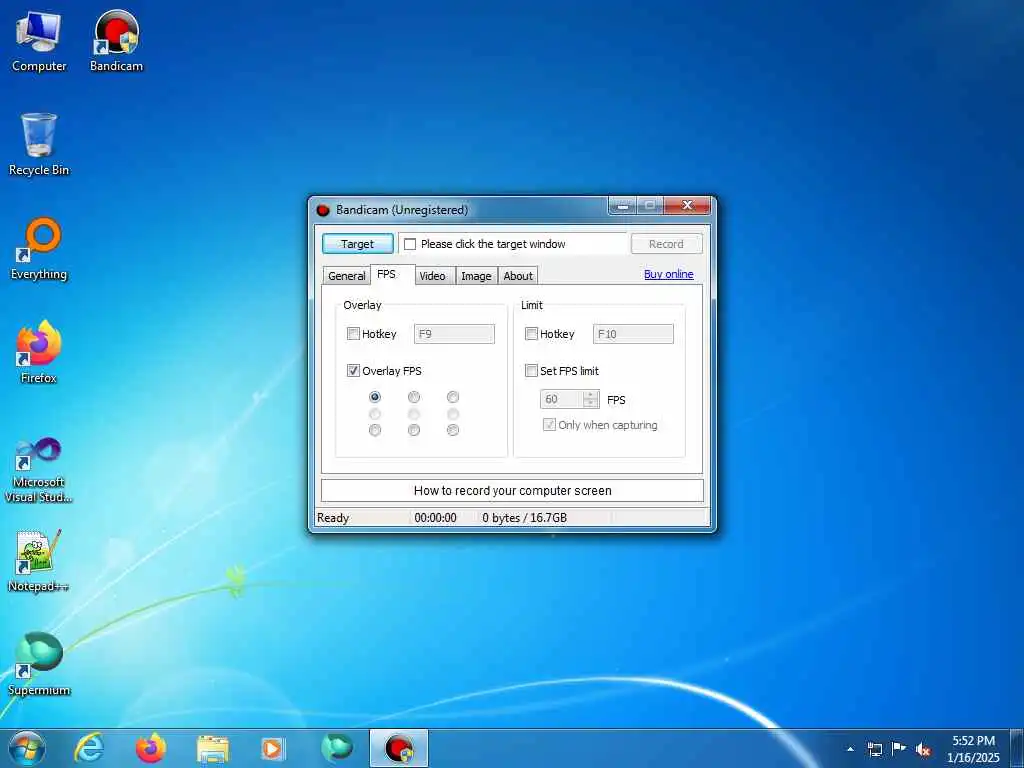Screen dimensions: 1024x768
Task: Open Windows Media Player from the taskbar
Action: 272,749
